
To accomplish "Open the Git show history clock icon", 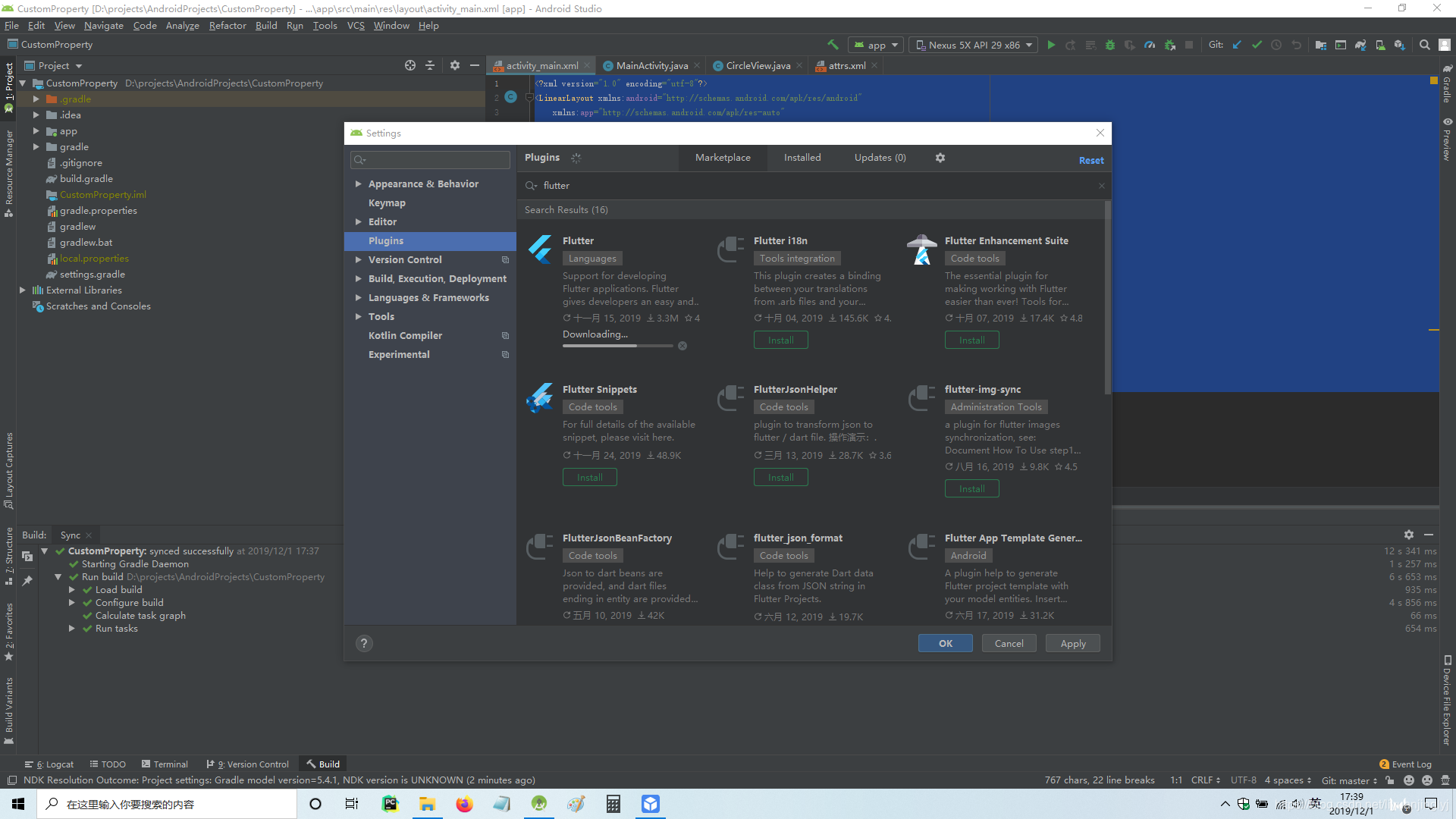I will [1276, 45].
